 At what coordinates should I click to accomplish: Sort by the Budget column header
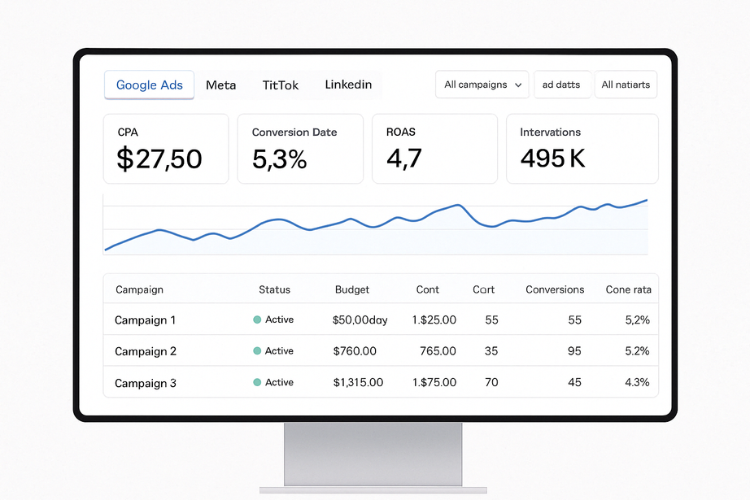coord(352,290)
